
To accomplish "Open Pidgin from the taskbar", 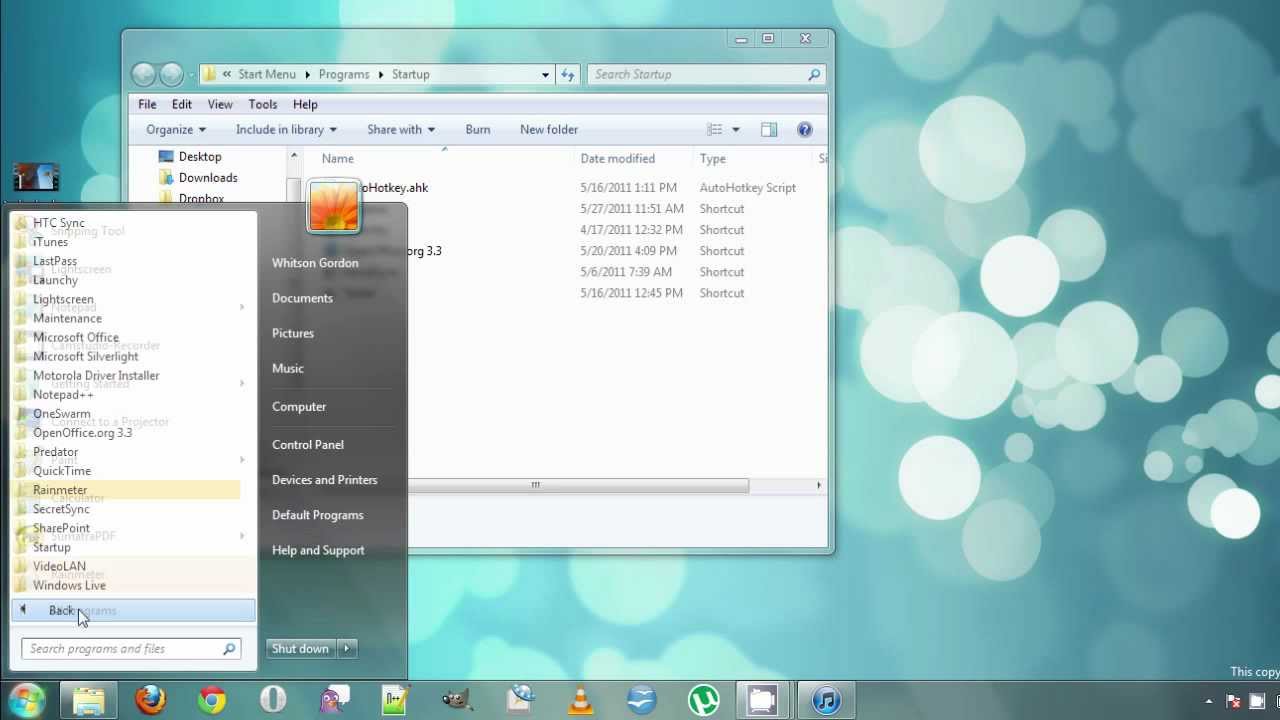I will click(x=335, y=700).
